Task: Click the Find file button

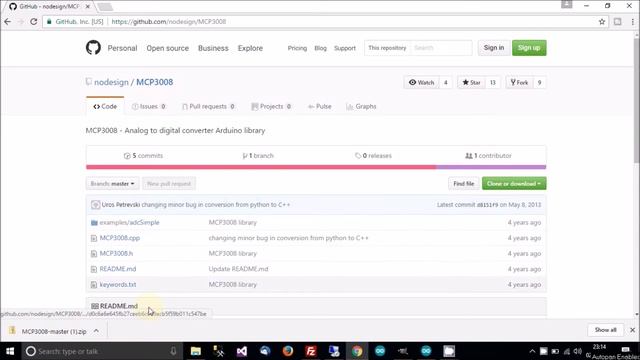Action: [464, 184]
